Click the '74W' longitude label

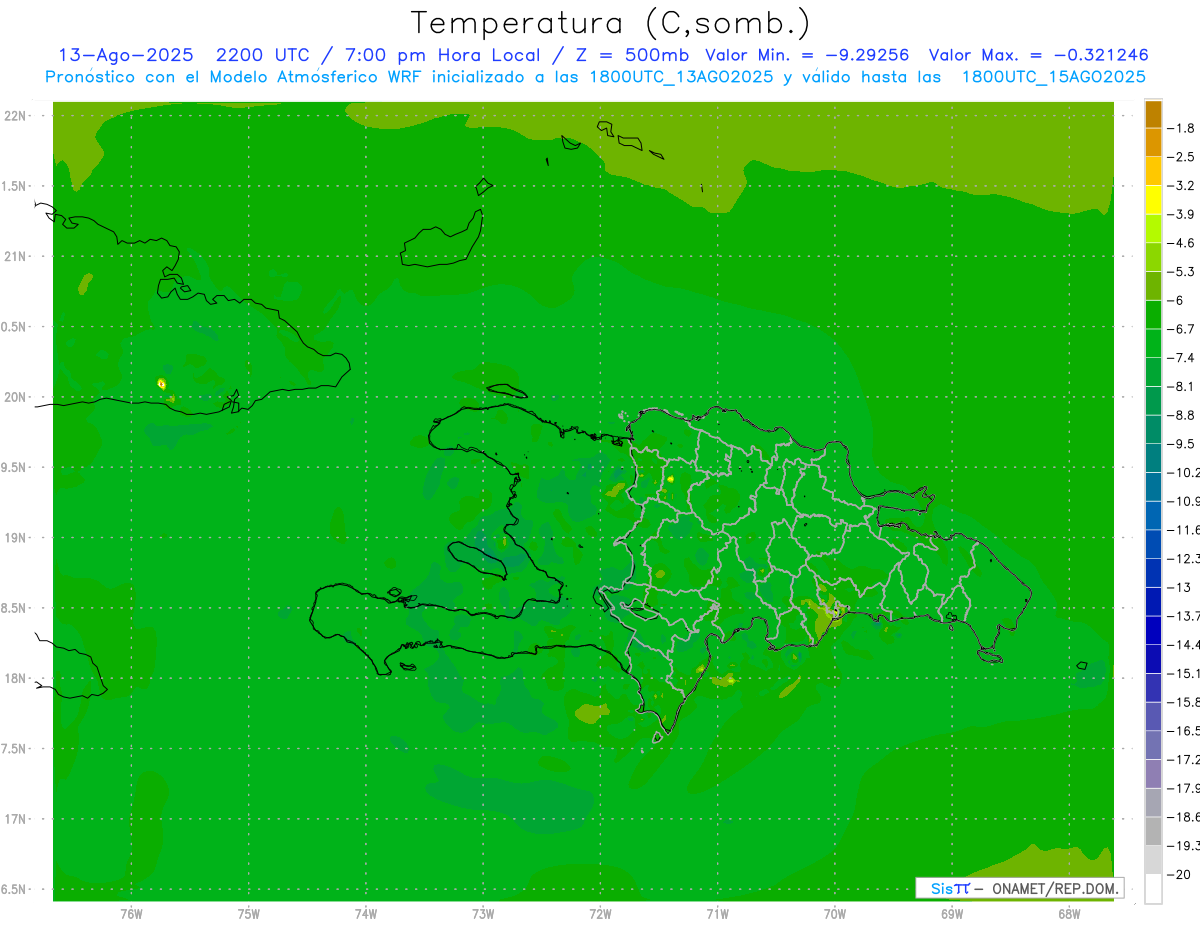click(x=365, y=914)
